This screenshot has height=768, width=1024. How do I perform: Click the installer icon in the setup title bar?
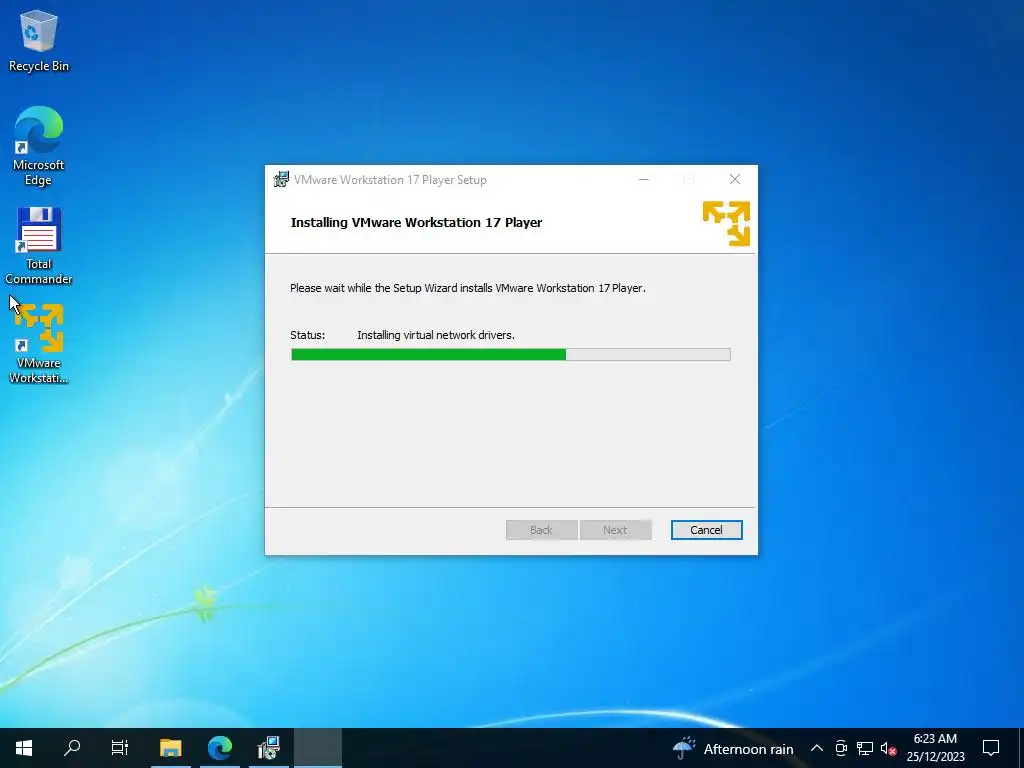[x=281, y=179]
